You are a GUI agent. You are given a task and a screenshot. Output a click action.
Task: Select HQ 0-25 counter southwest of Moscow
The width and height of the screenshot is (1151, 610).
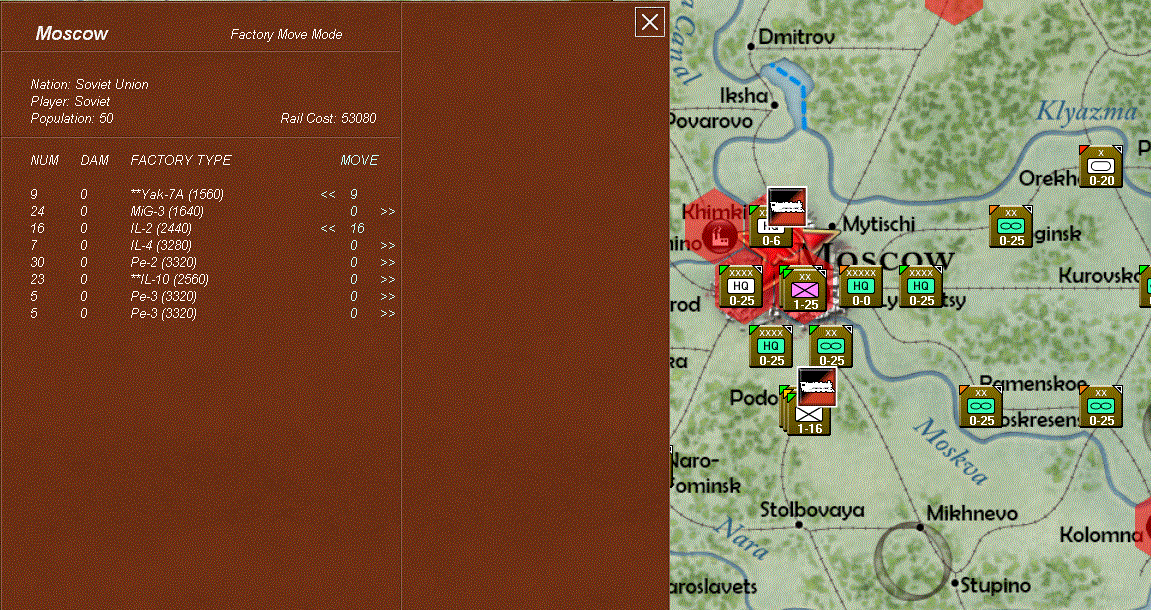[771, 346]
